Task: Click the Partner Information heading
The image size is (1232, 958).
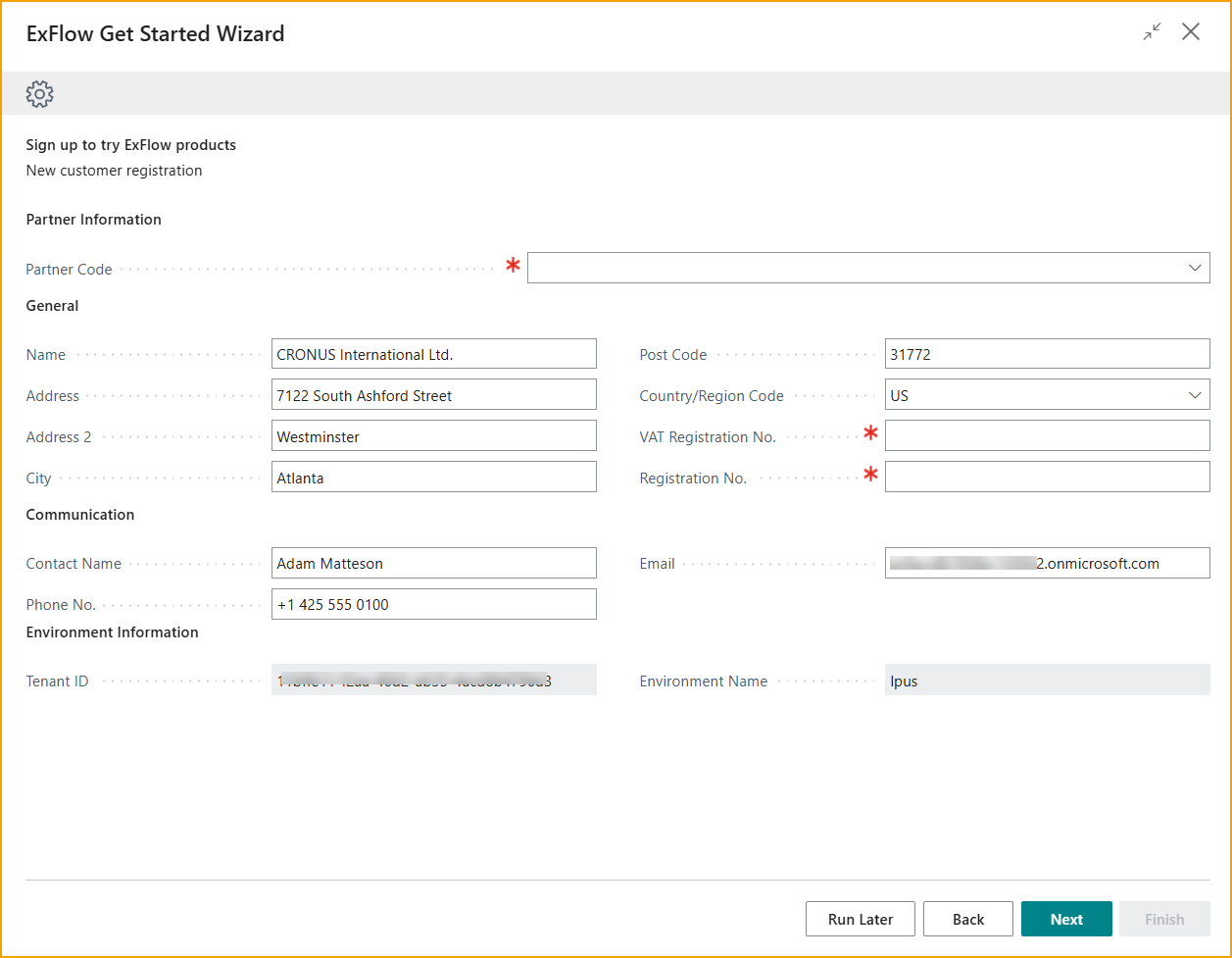Action: point(94,220)
